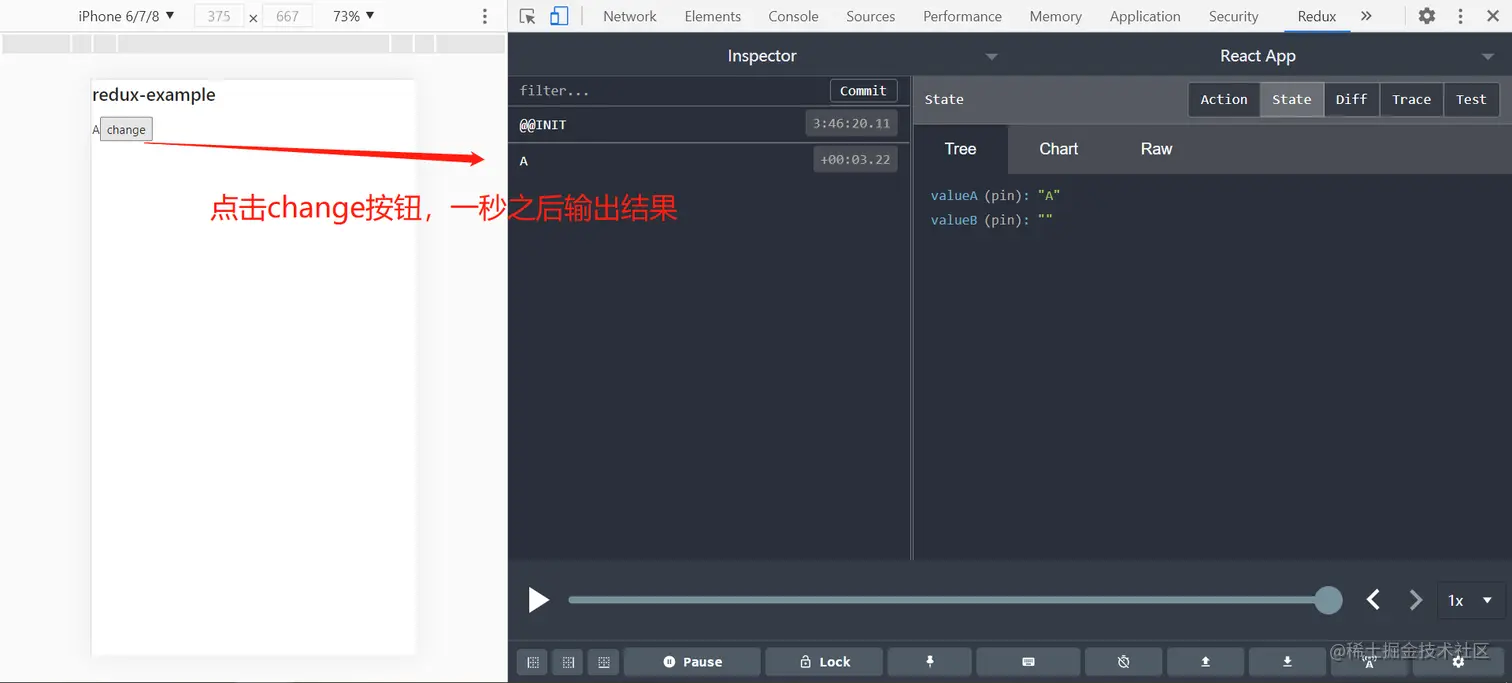Viewport: 1512px width, 683px height.
Task: Switch to the Sources tab
Action: [x=870, y=16]
